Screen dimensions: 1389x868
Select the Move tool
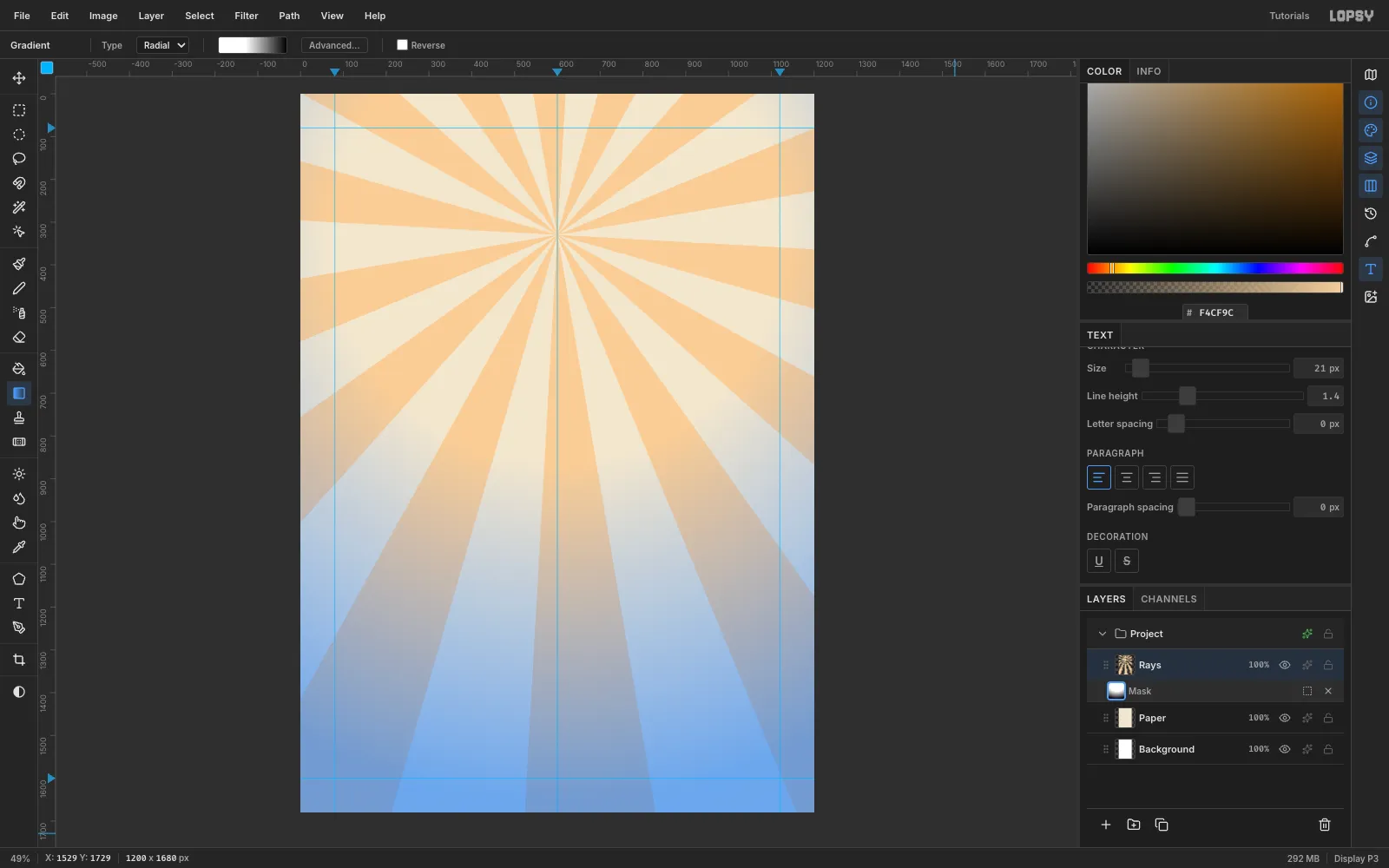[19, 78]
